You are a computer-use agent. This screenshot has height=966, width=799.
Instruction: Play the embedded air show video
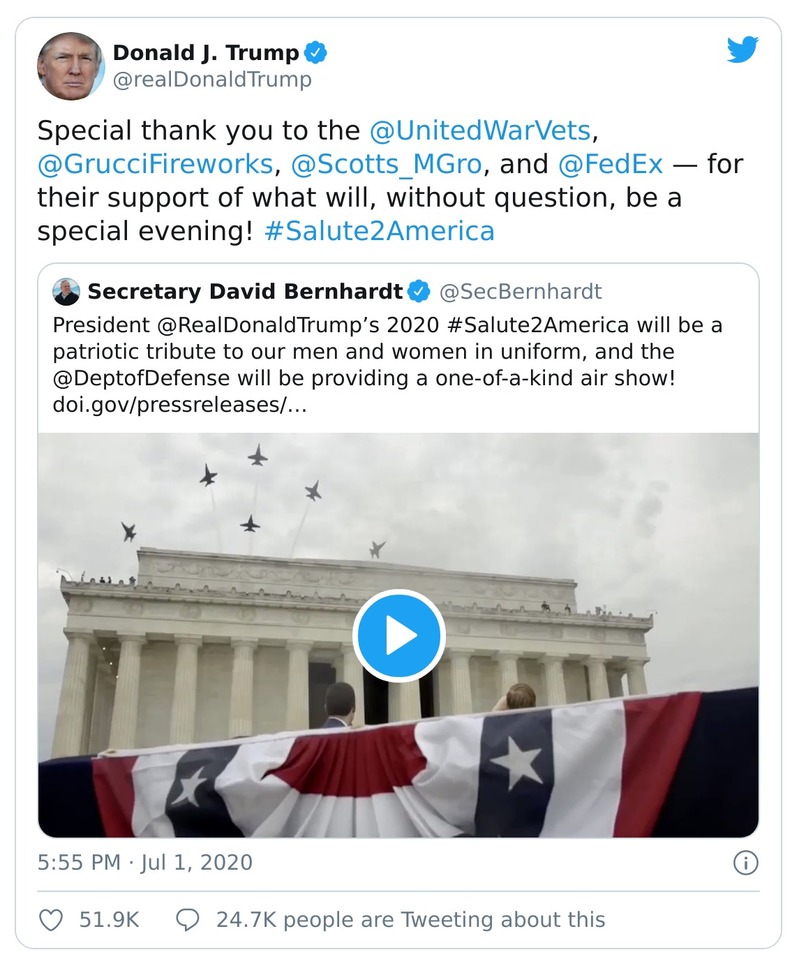(x=398, y=636)
